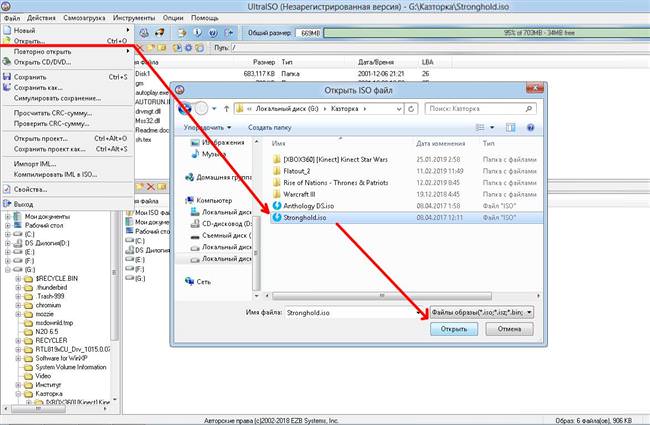650x425 pixels.
Task: Collapse the (G:) drive in the tree
Action: point(7,270)
